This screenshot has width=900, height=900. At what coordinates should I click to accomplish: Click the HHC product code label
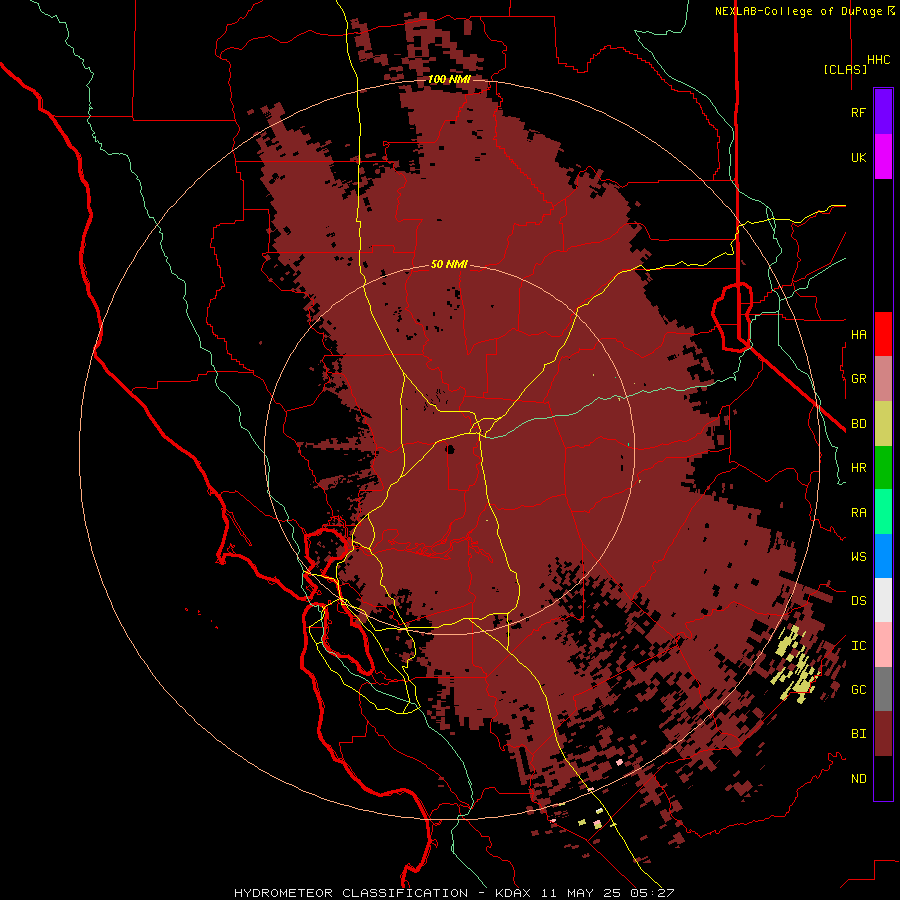(x=879, y=60)
